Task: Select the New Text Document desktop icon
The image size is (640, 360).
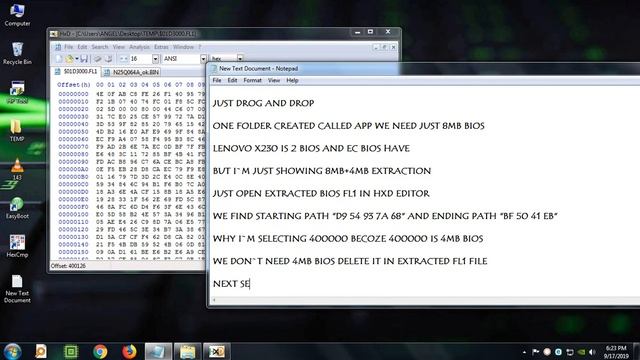Action: [x=17, y=289]
